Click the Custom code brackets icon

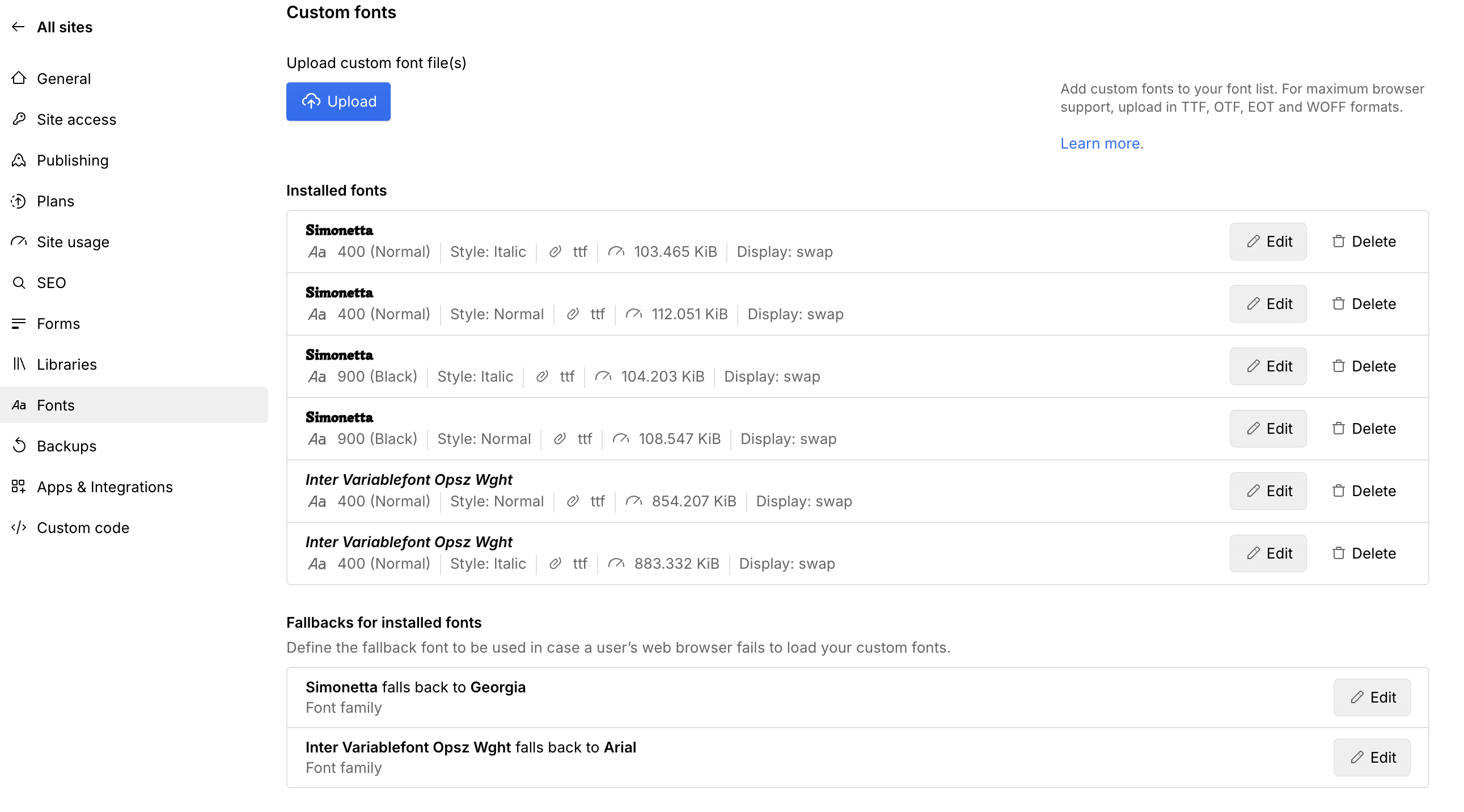coord(19,527)
